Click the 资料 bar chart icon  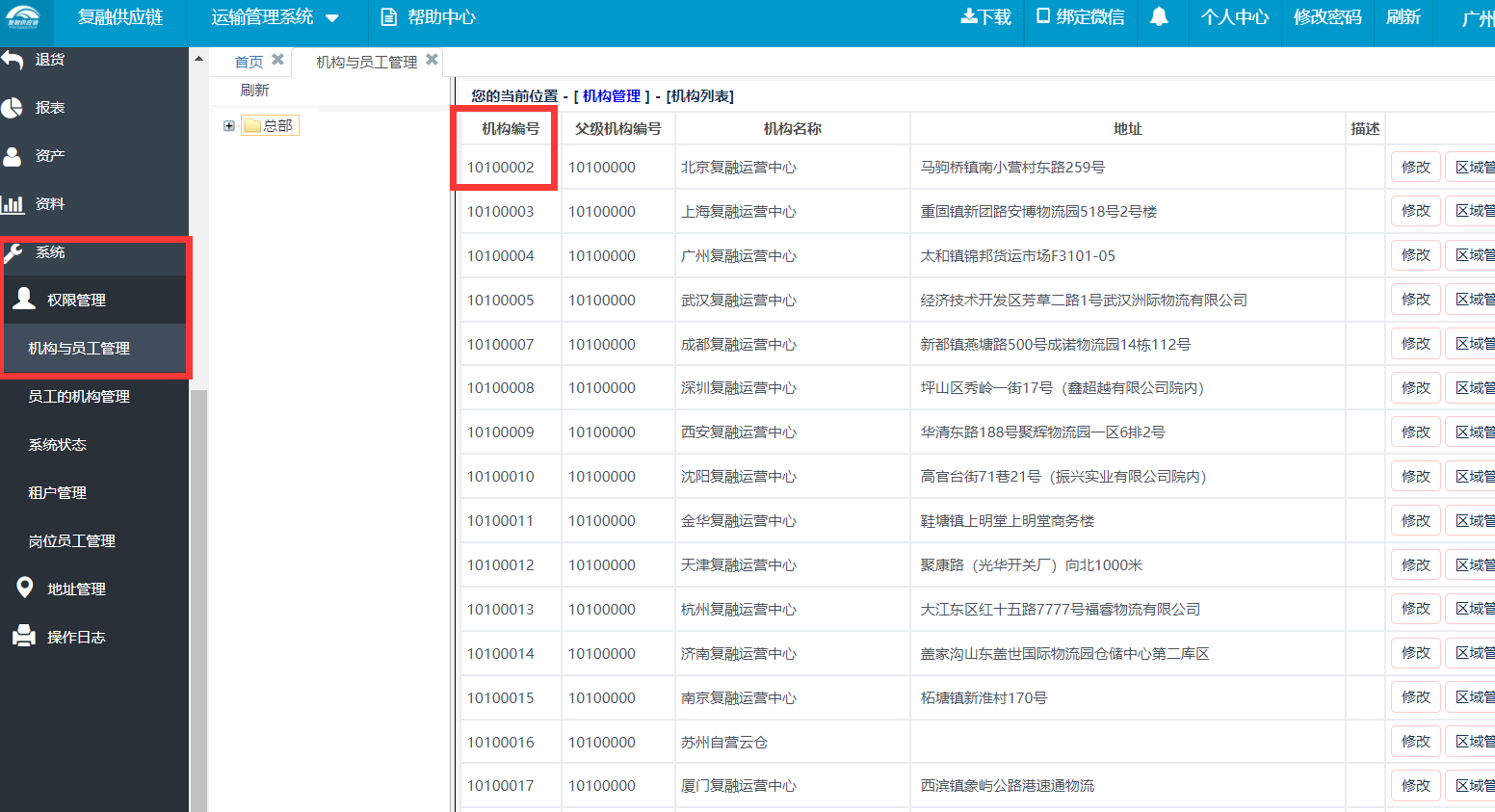(x=12, y=204)
